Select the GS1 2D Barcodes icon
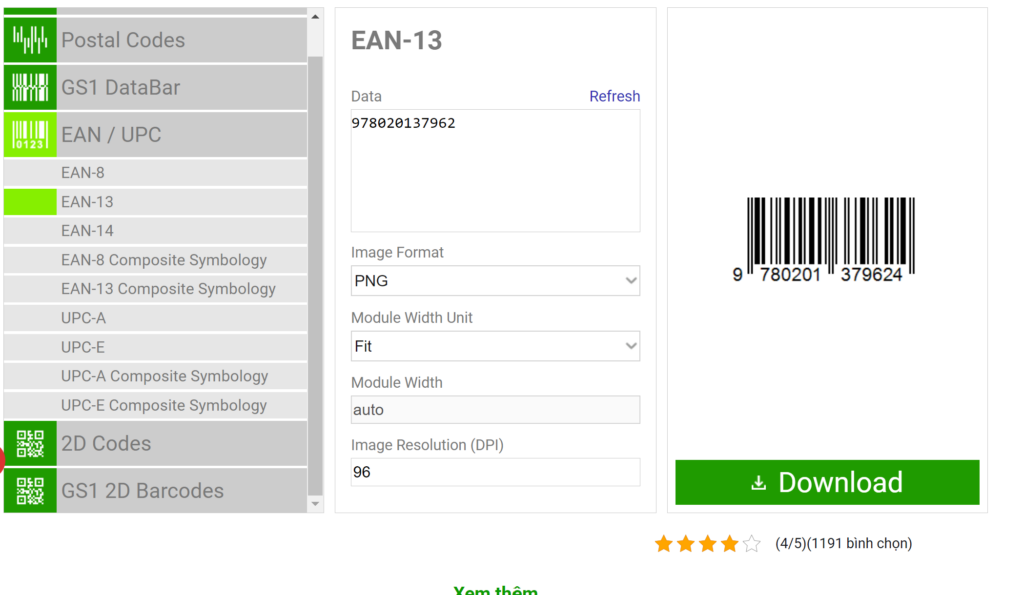The image size is (1024, 595). click(x=30, y=490)
